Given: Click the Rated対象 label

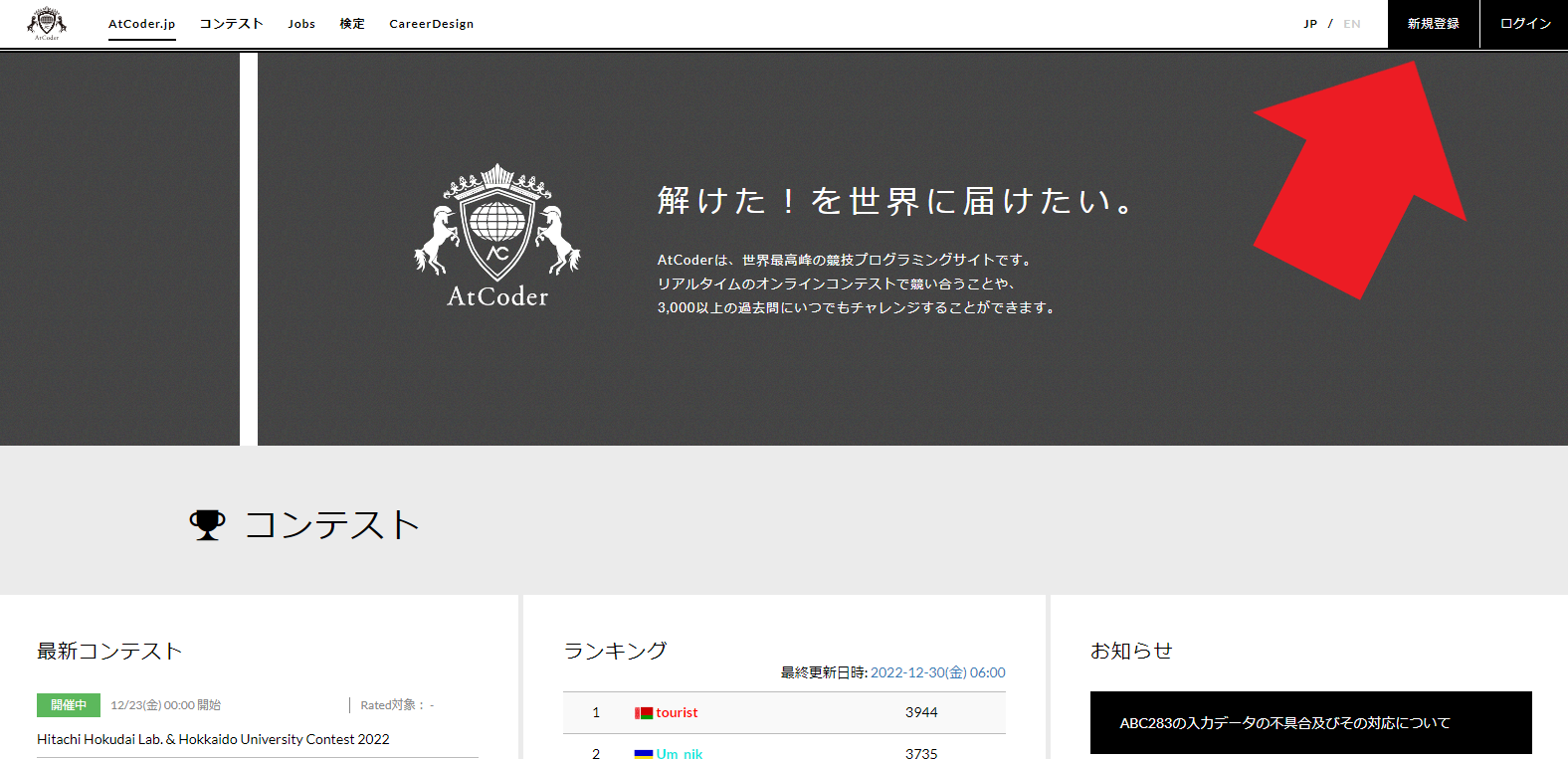Looking at the screenshot, I should 397,705.
